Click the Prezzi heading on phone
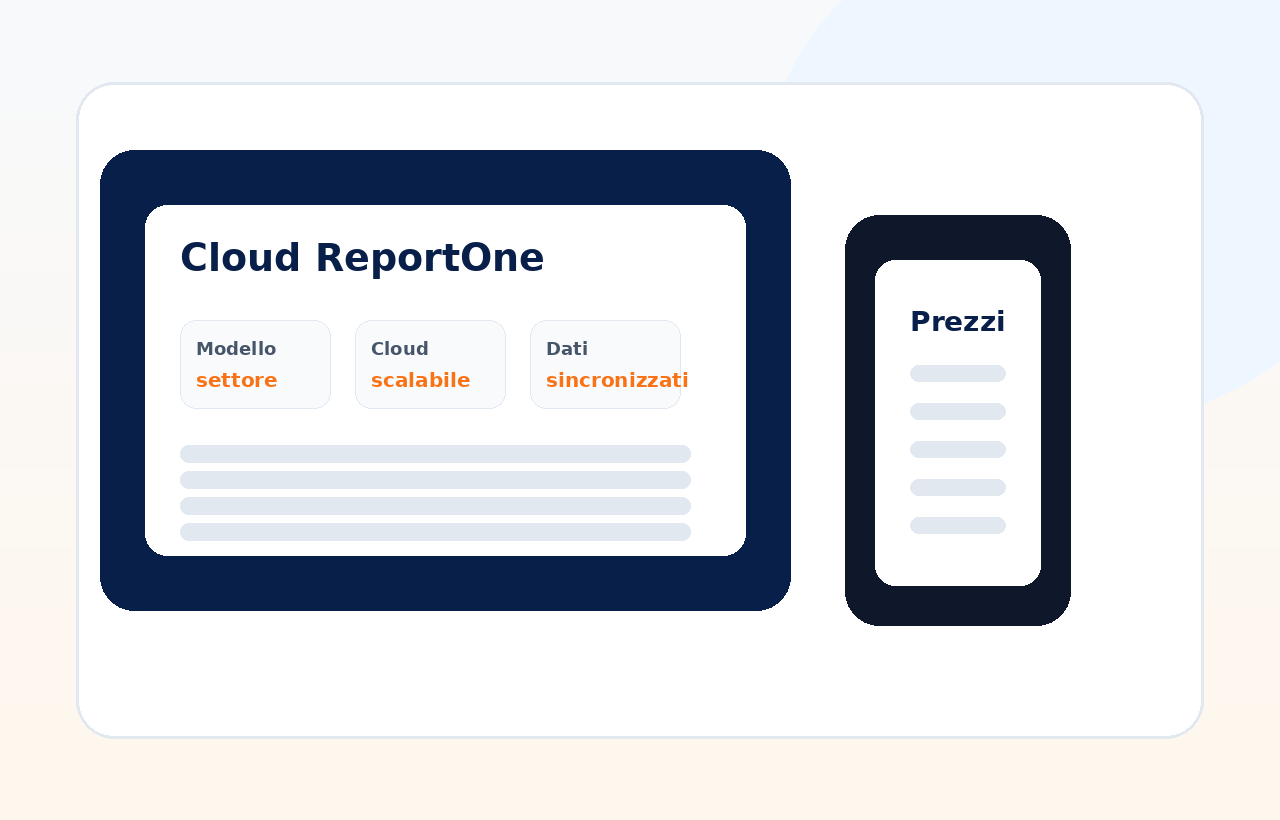 [x=957, y=322]
